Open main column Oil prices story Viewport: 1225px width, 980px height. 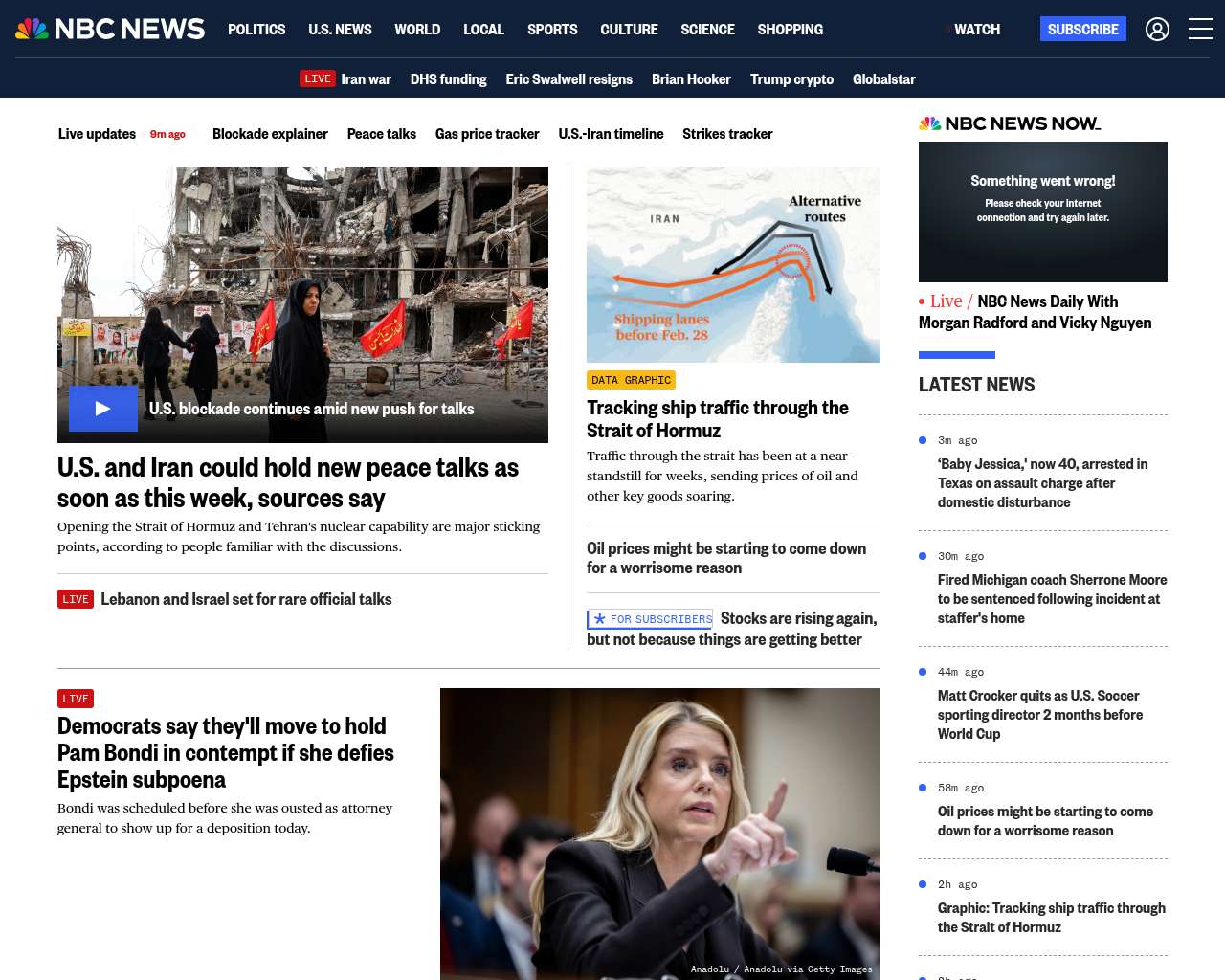726,558
